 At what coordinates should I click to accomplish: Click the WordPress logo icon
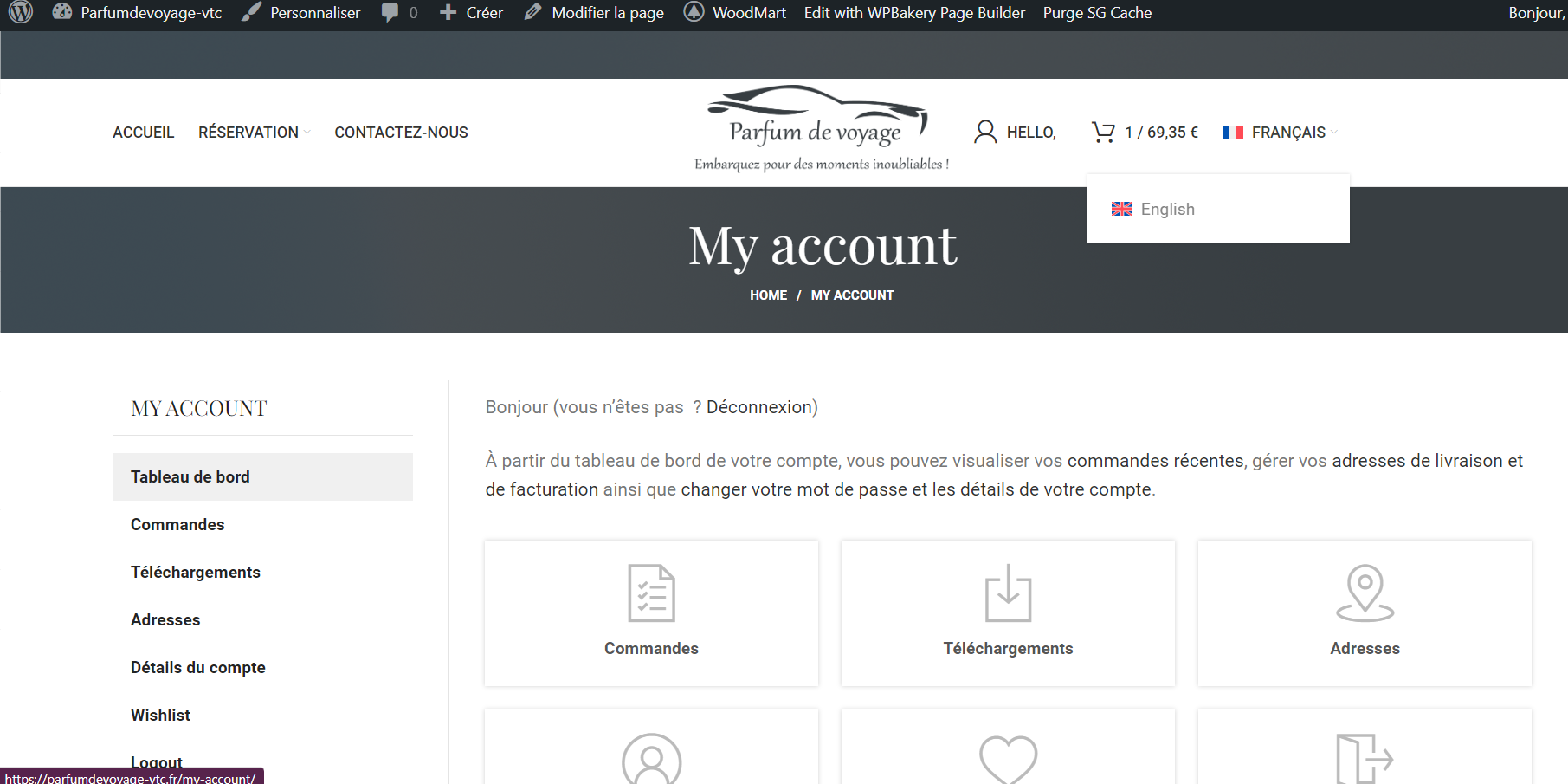point(21,12)
